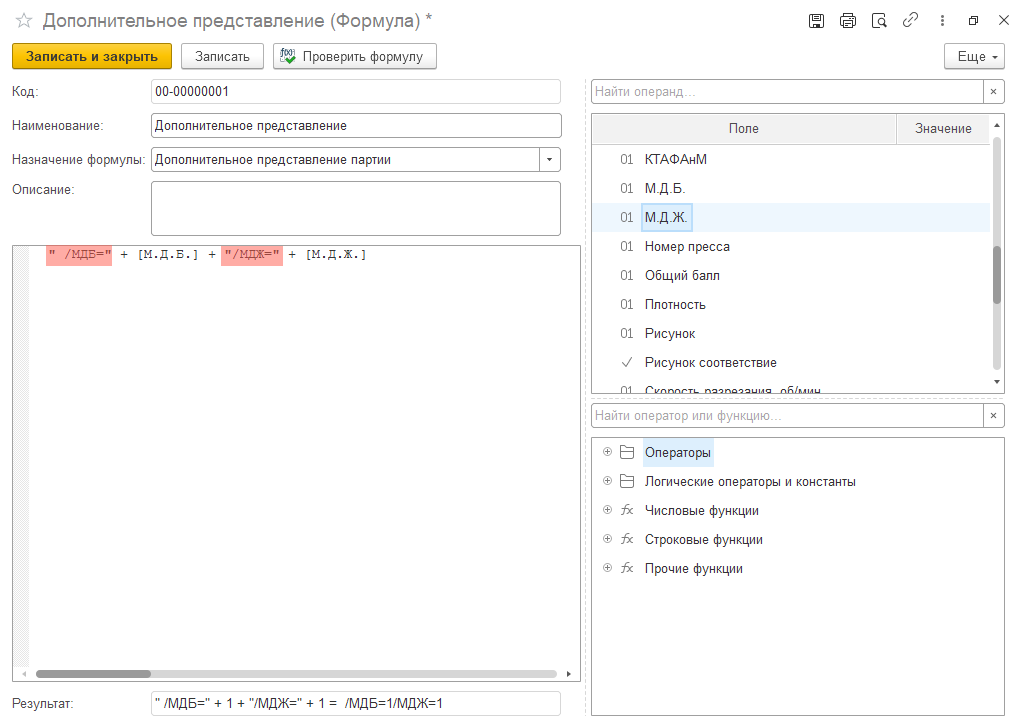Add form to favorites with star icon

[x=24, y=20]
